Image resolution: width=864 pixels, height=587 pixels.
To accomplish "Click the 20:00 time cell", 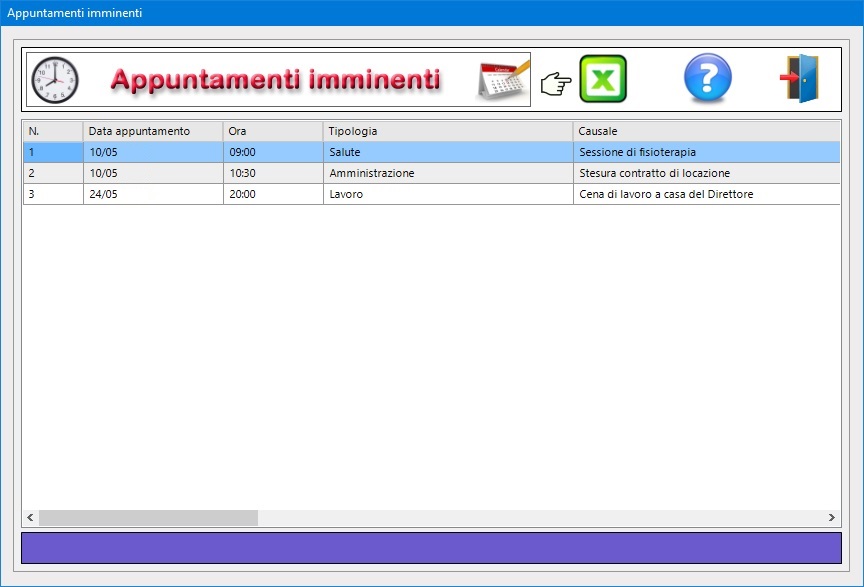I will (242, 194).
